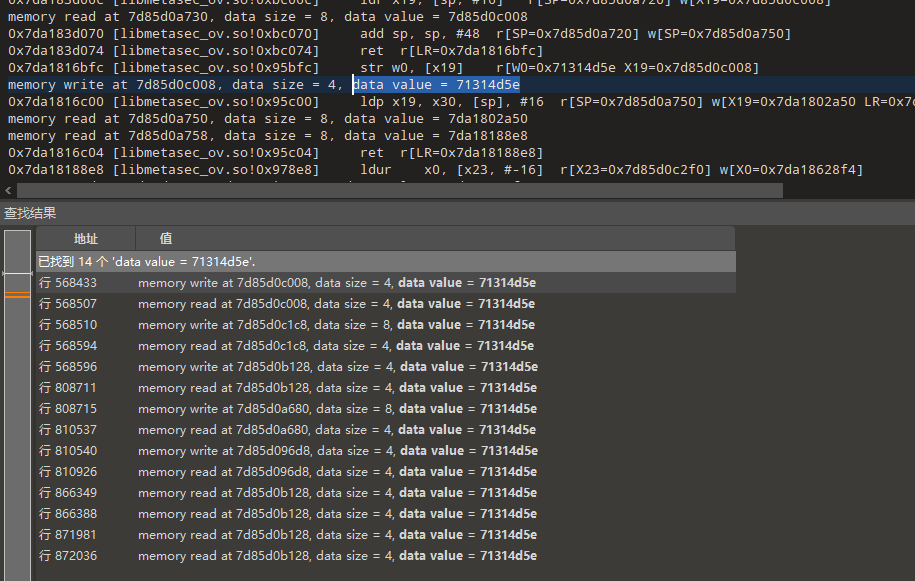
Task: Open the memory read result line 808711
Action: tap(68, 388)
